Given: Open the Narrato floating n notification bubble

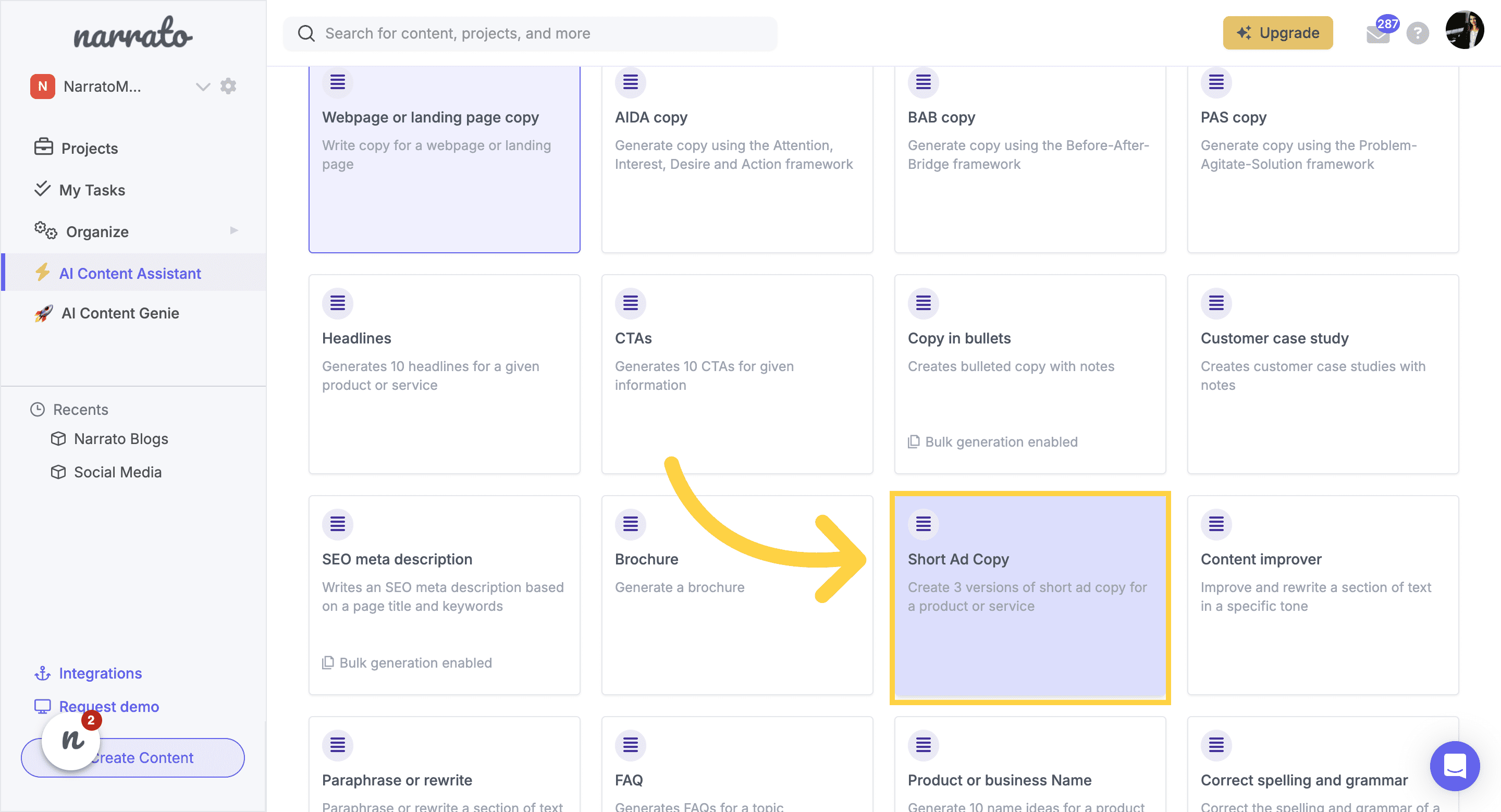Looking at the screenshot, I should [x=72, y=741].
